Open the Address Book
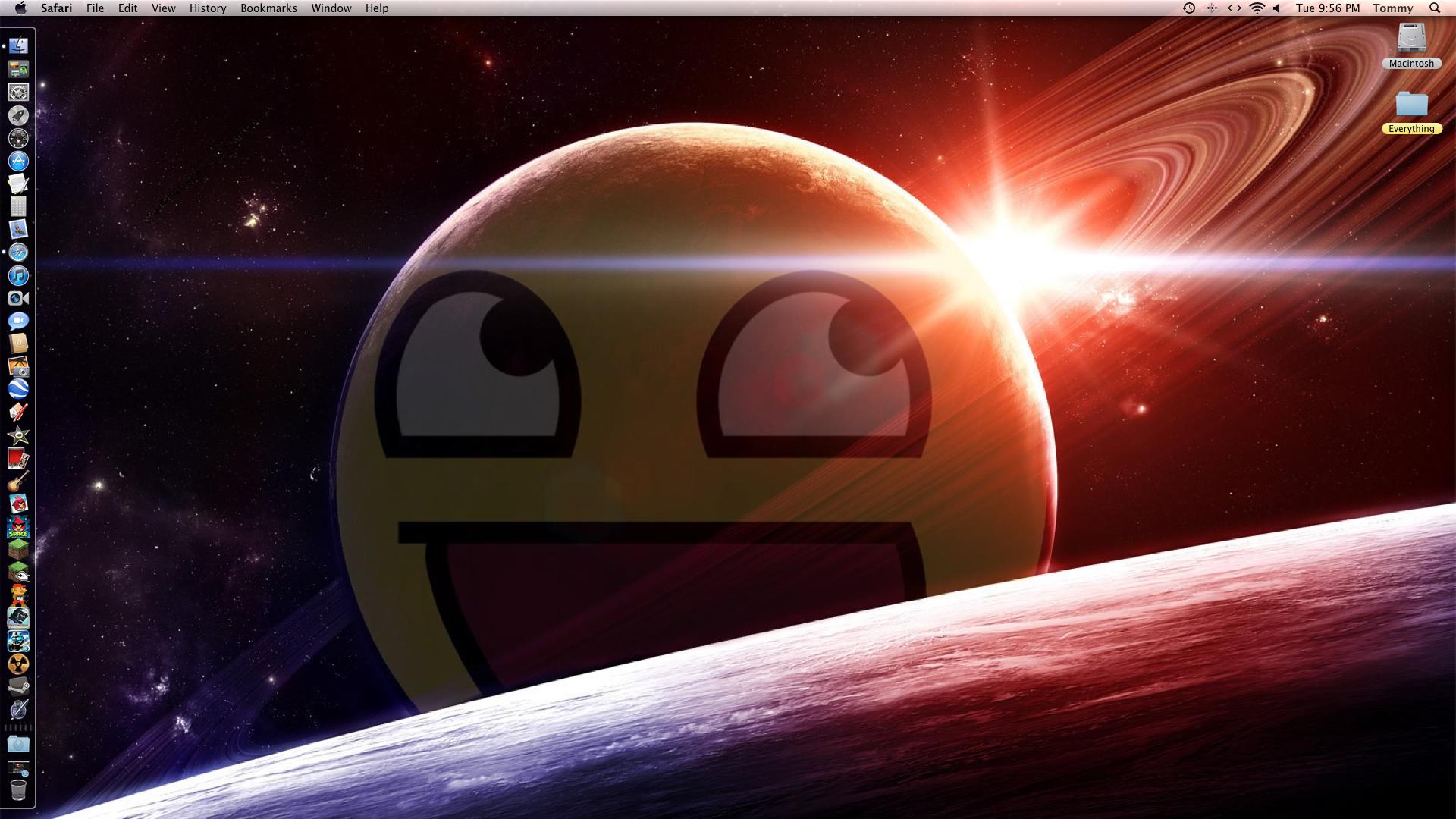1456x819 pixels. (x=18, y=344)
